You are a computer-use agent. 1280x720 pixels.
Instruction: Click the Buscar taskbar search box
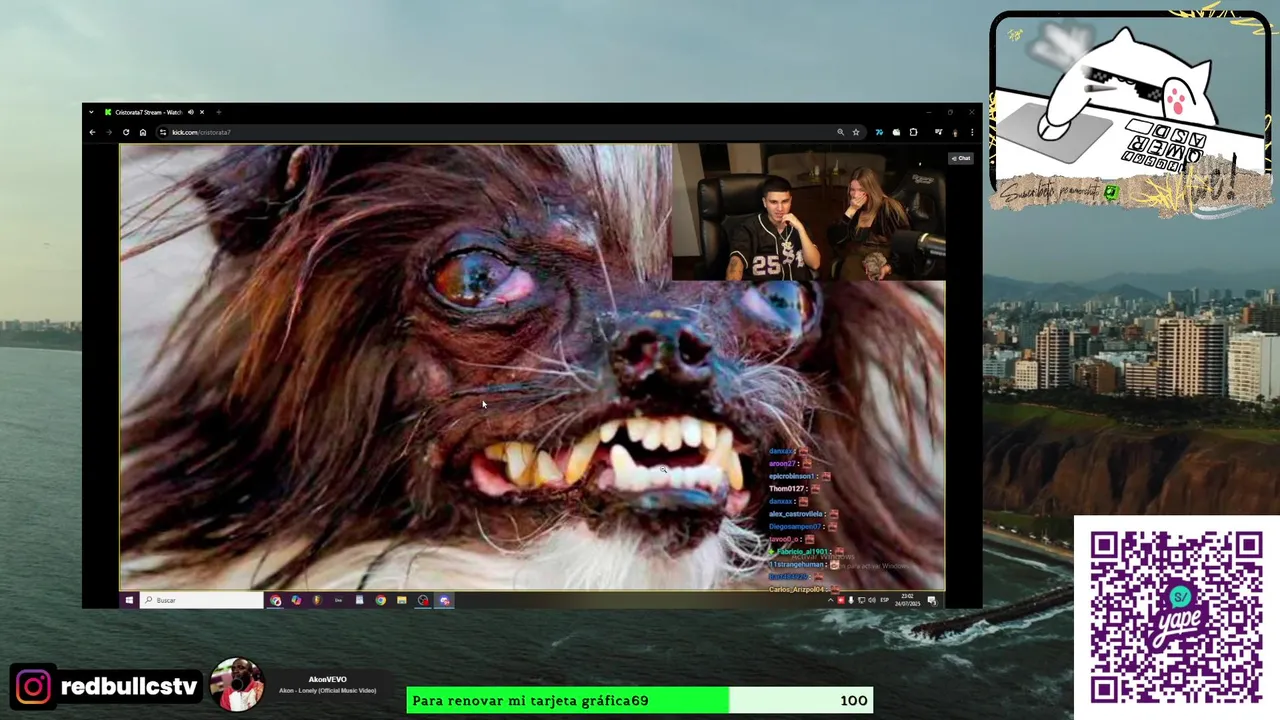pos(202,600)
